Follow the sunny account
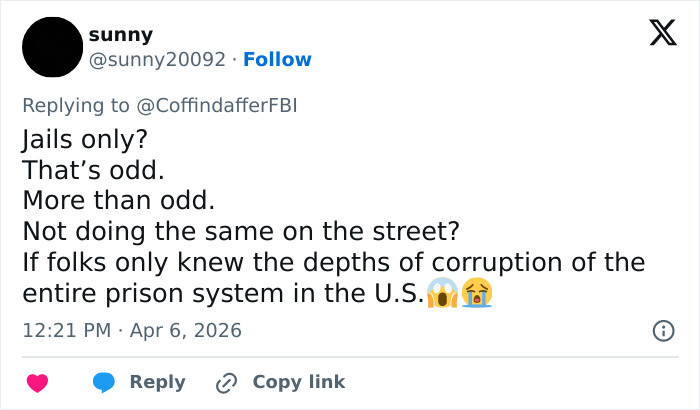The height and width of the screenshot is (410, 700). [x=277, y=60]
